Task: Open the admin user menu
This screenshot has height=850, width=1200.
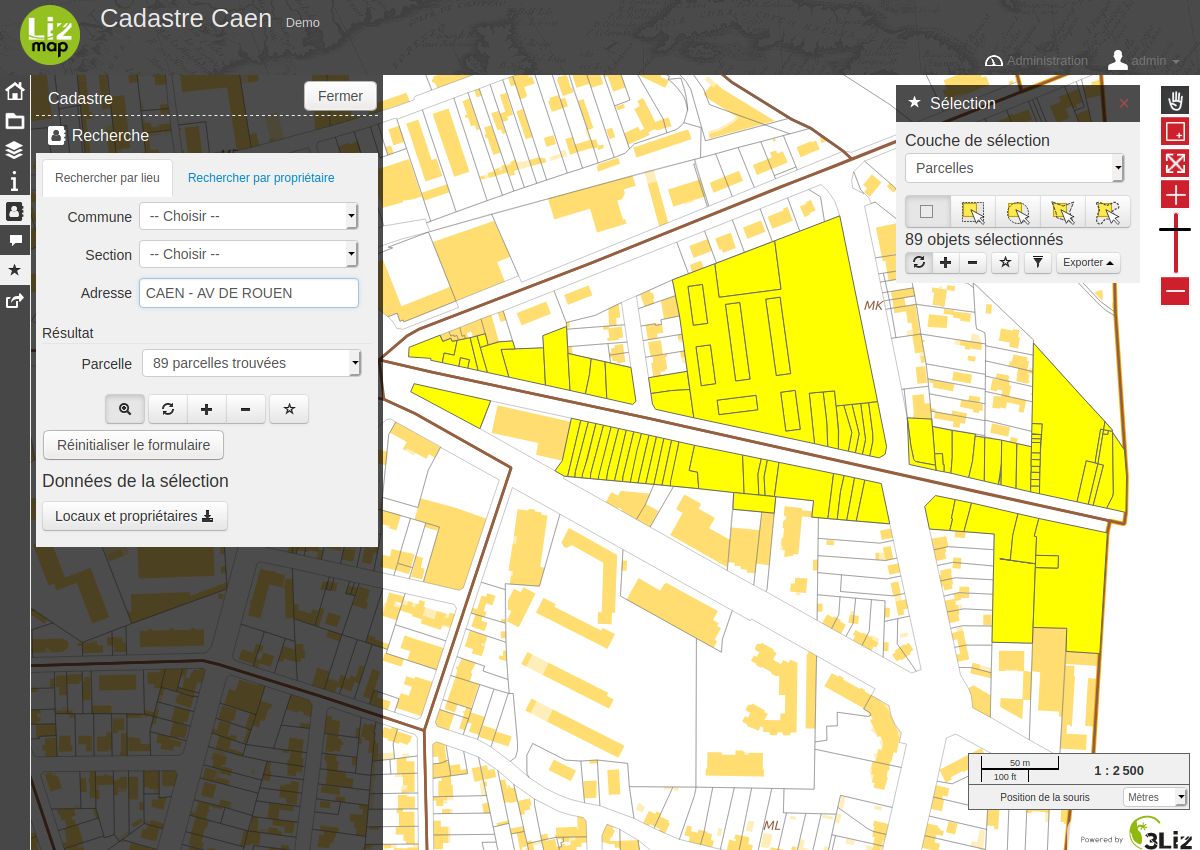Action: point(1143,61)
